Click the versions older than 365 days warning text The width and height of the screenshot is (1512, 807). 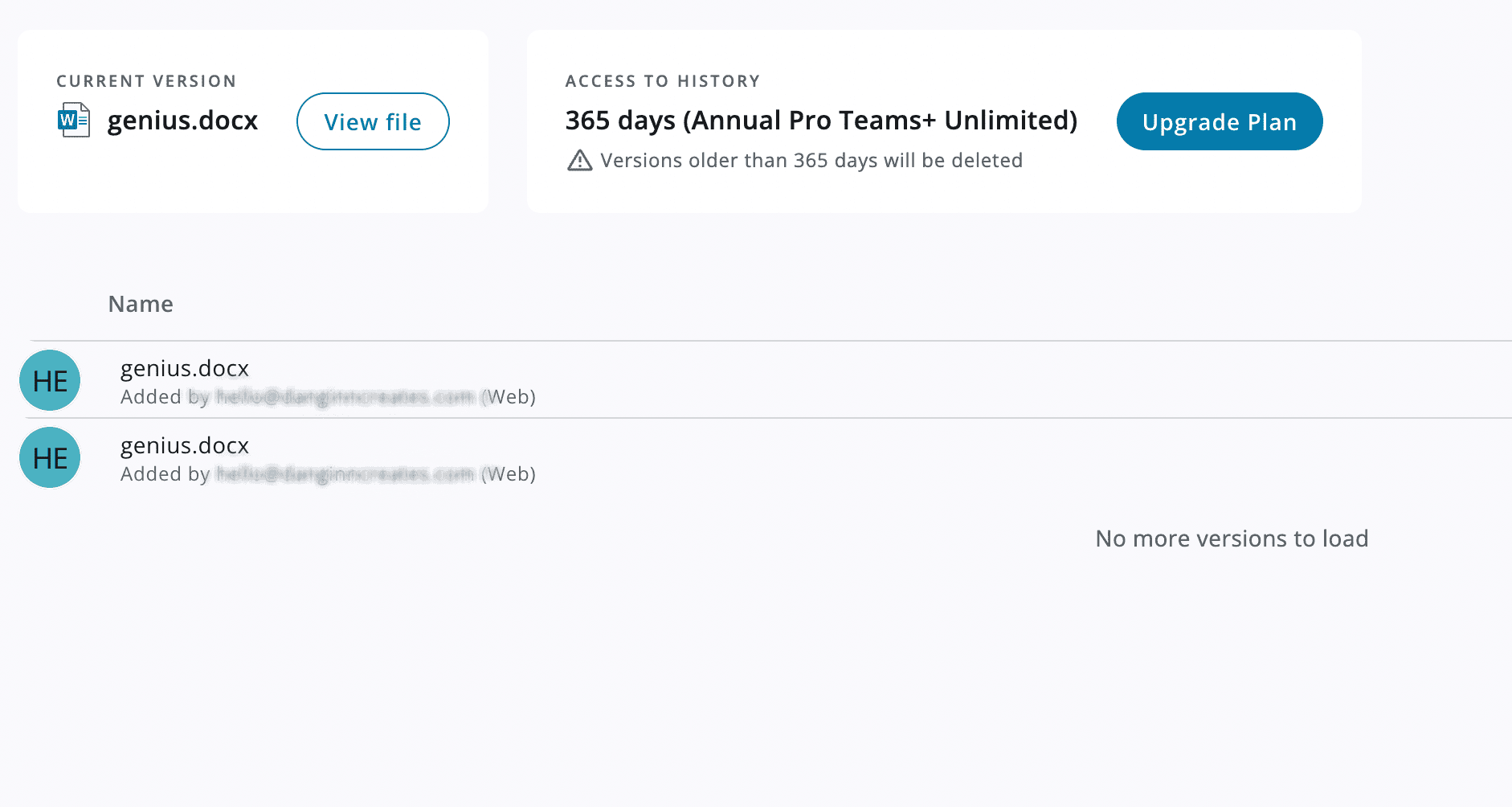tap(811, 161)
